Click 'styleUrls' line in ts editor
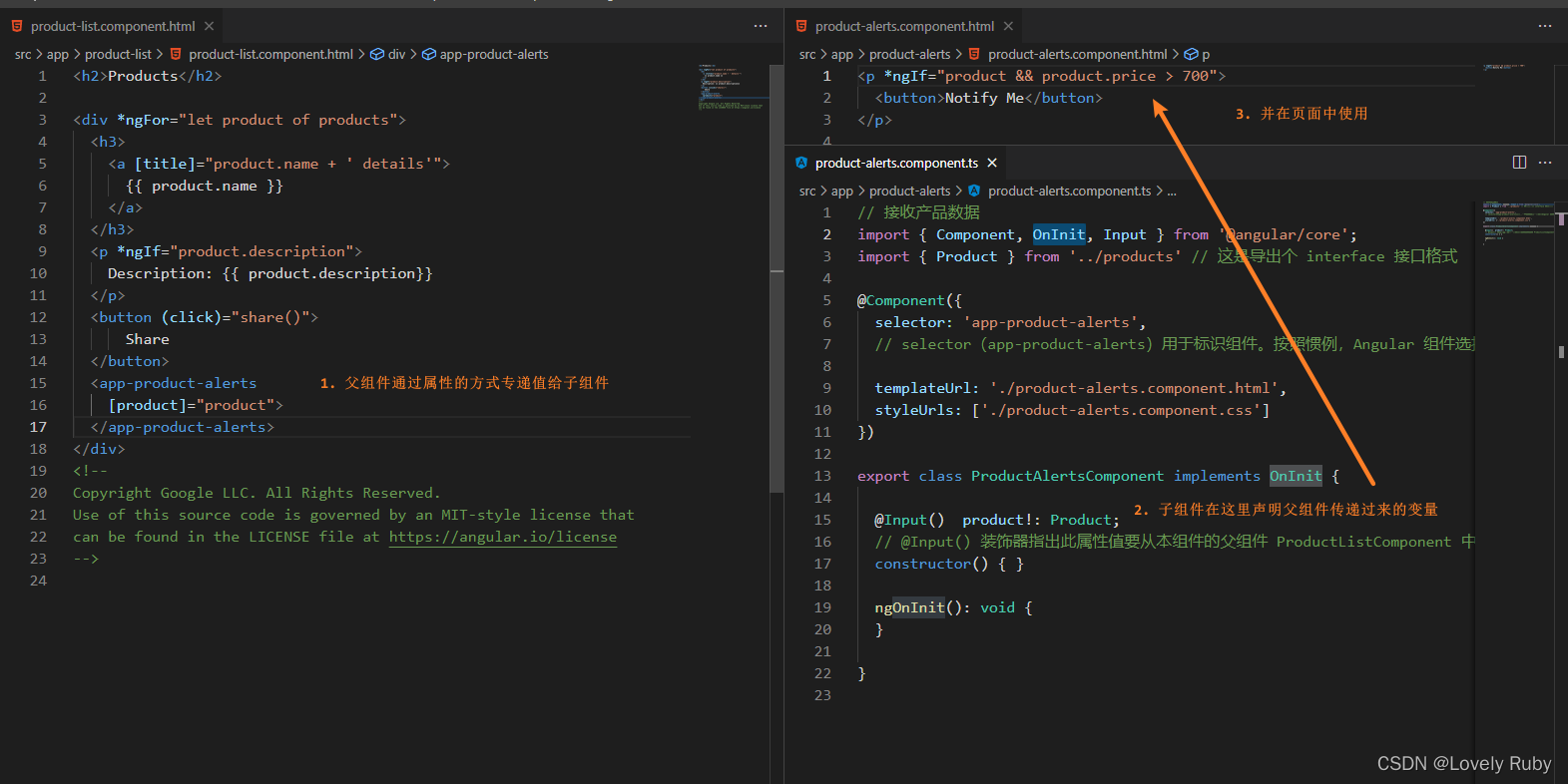This screenshot has height=784, width=1568. click(x=1072, y=410)
